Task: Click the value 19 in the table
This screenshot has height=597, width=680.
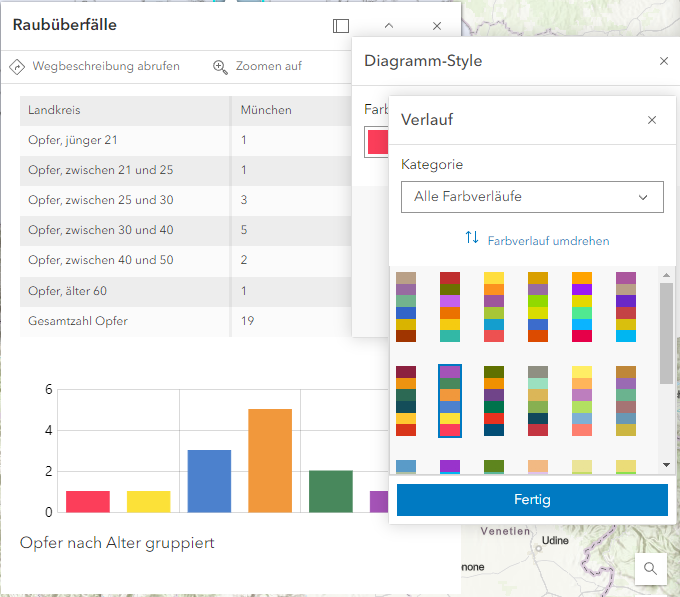Action: tap(247, 321)
